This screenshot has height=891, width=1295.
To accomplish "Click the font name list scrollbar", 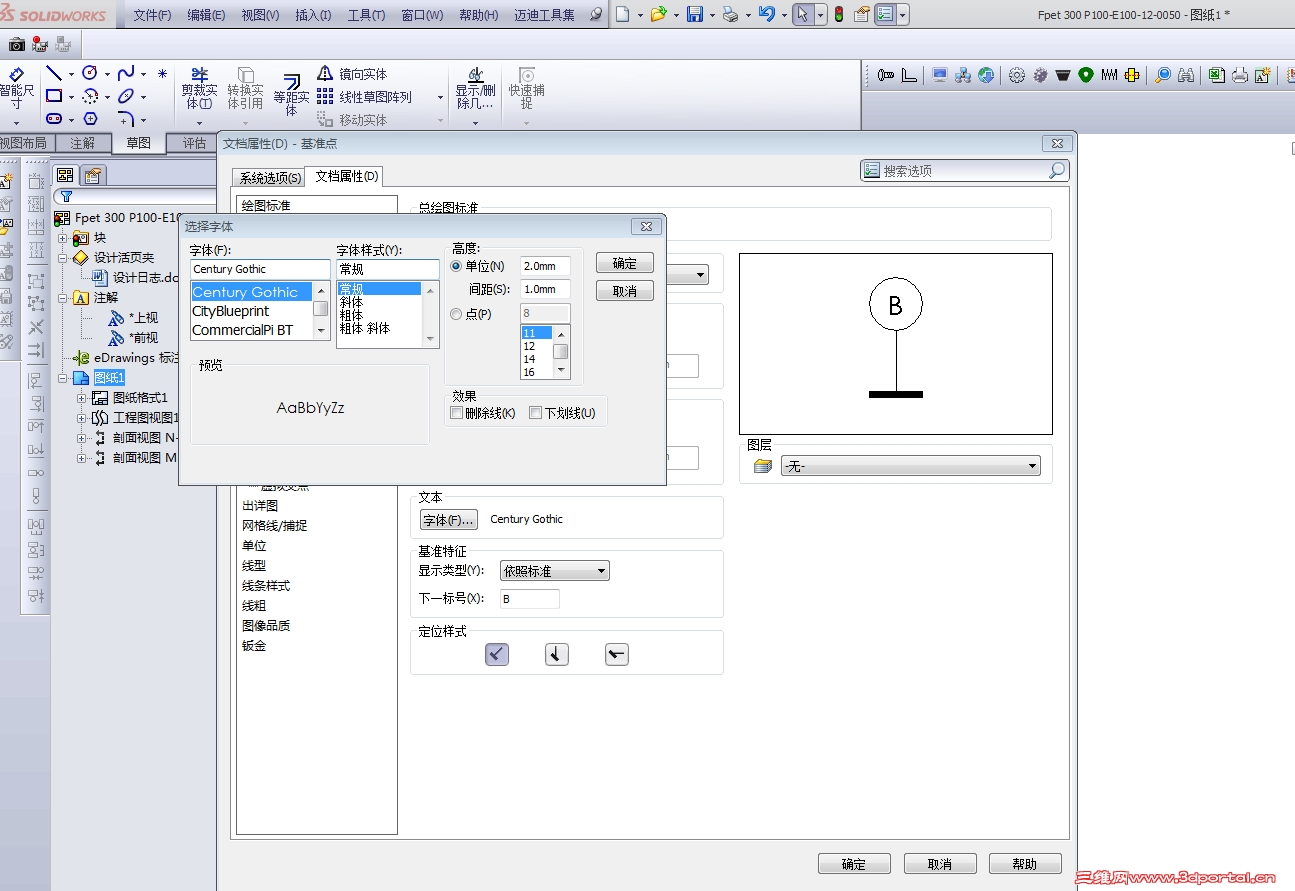I will [x=321, y=311].
